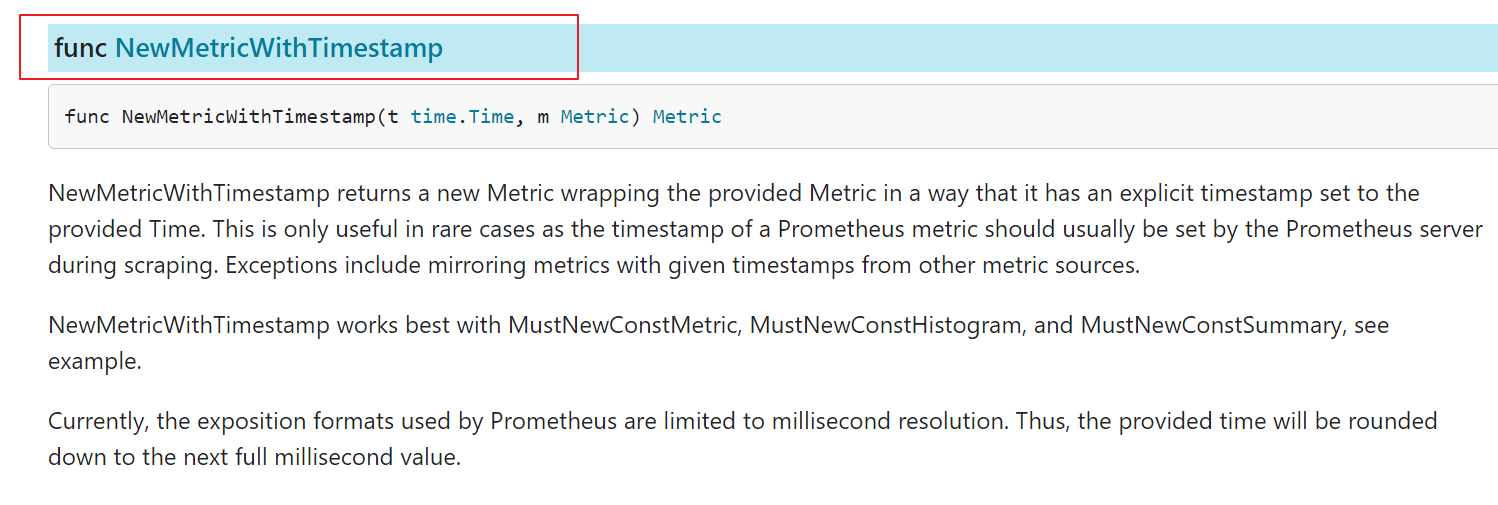Click the "m" parameter name in signature
1498x505 pixels.
coord(543,117)
